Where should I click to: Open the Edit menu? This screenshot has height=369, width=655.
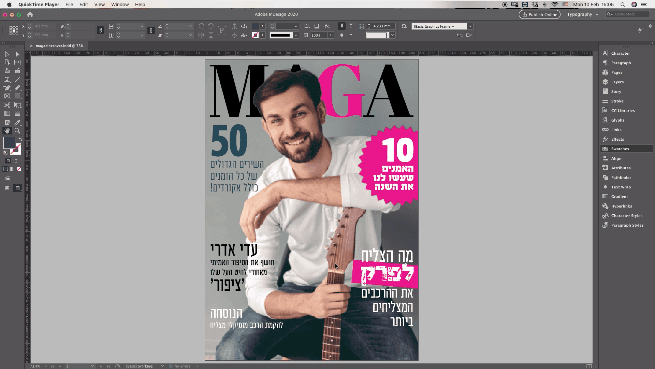[x=84, y=4]
